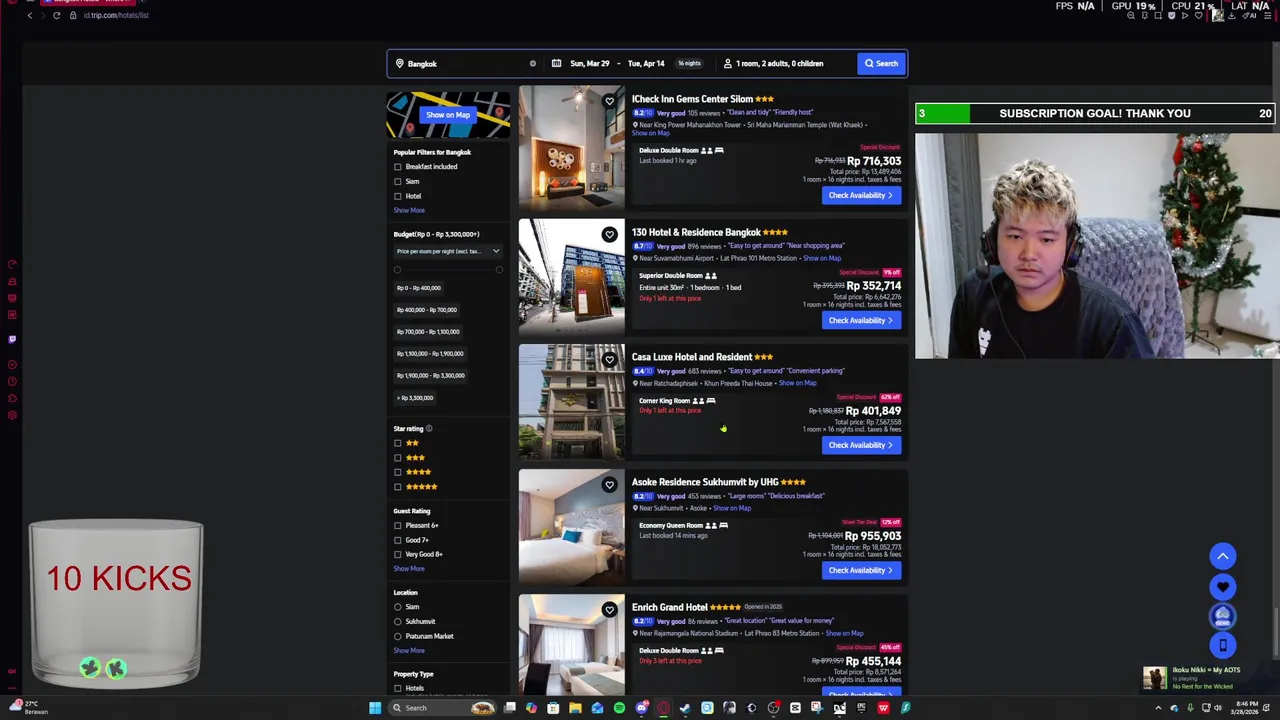Check the Hotel popular filter checkbox
Image resolution: width=1280 pixels, height=720 pixels.
pos(398,196)
